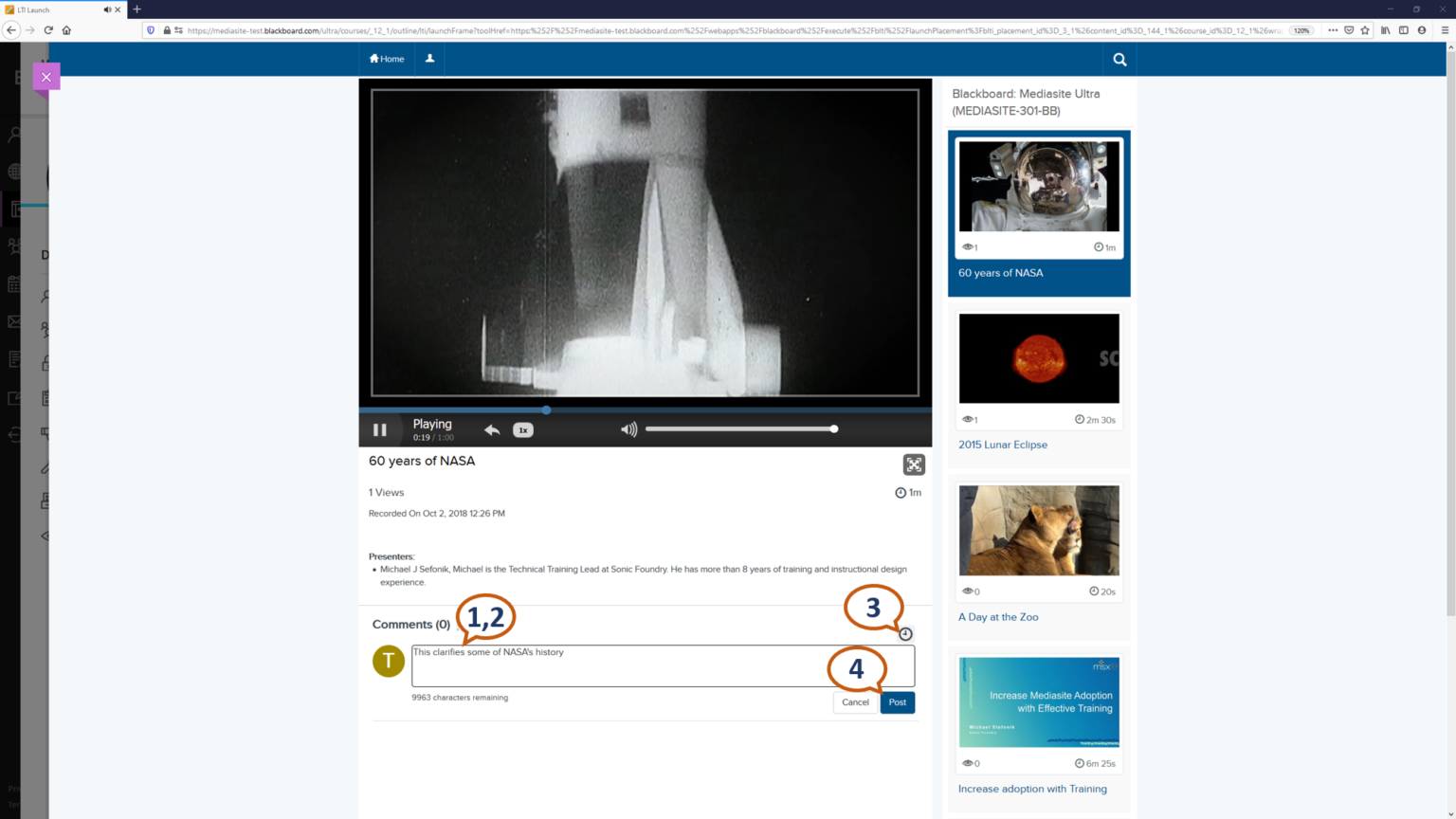The image size is (1456, 819).
Task: View site security lock info
Action: tap(167, 30)
